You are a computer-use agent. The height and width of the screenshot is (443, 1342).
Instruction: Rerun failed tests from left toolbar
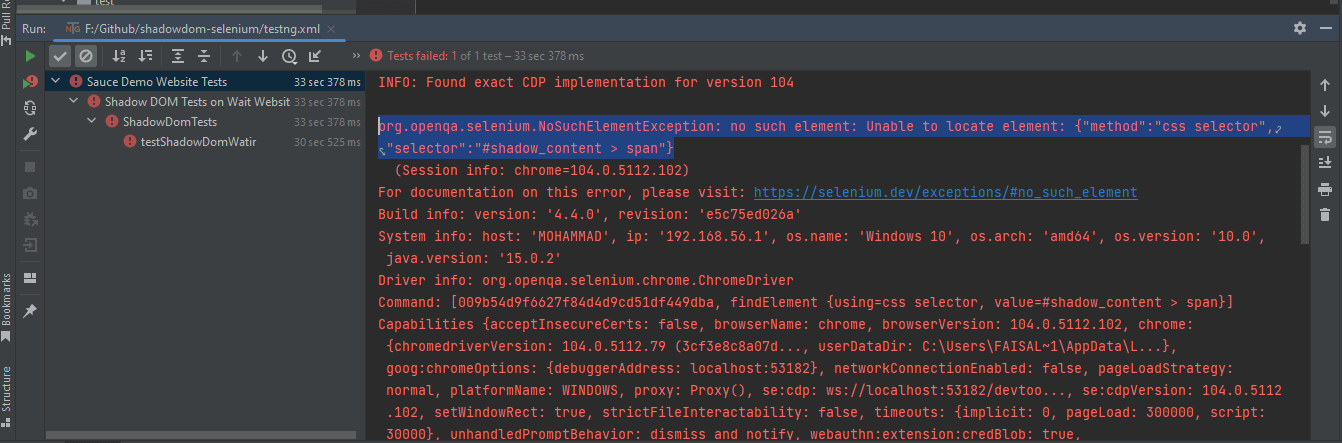coord(30,82)
